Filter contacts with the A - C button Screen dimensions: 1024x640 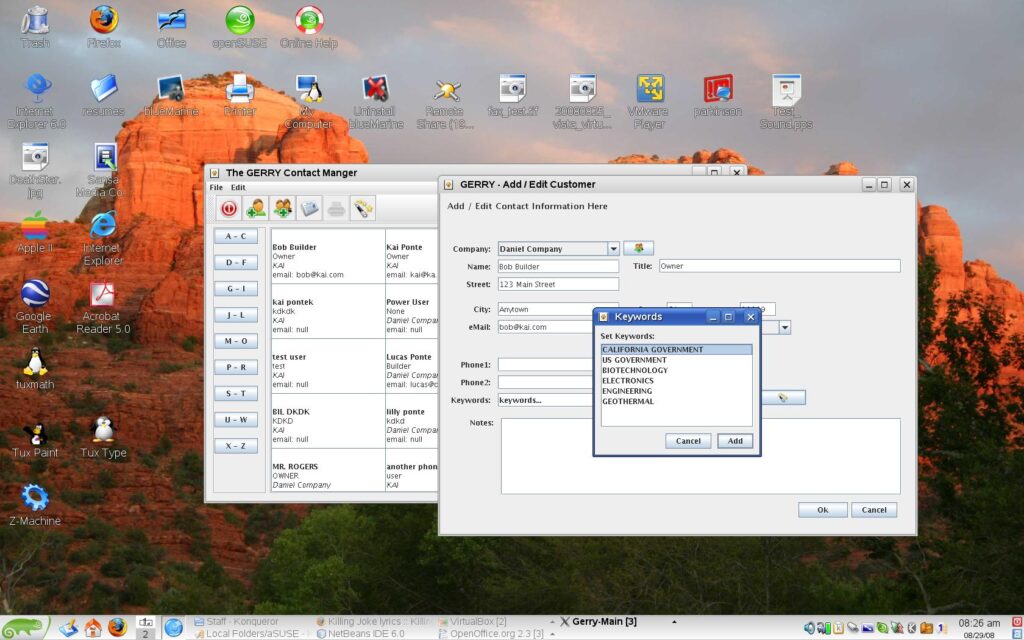point(236,237)
